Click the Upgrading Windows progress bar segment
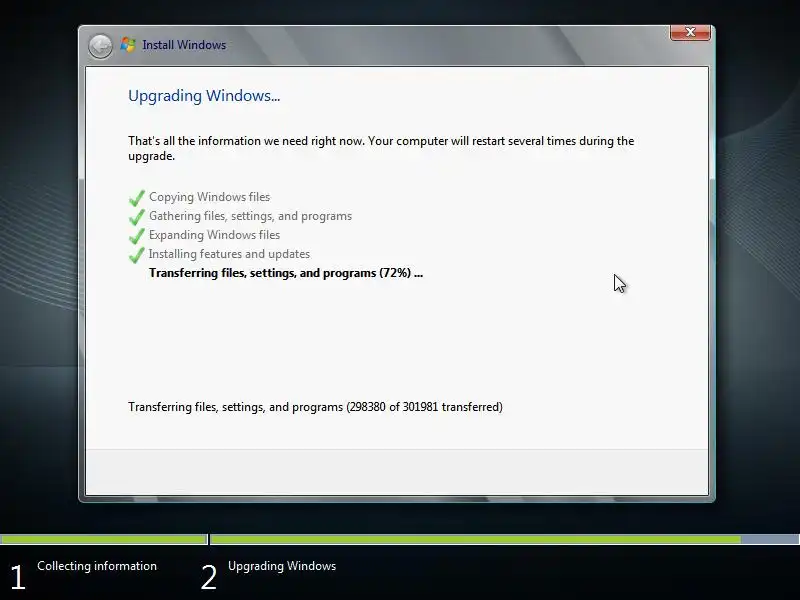The width and height of the screenshot is (800, 600). pyautogui.click(x=505, y=539)
